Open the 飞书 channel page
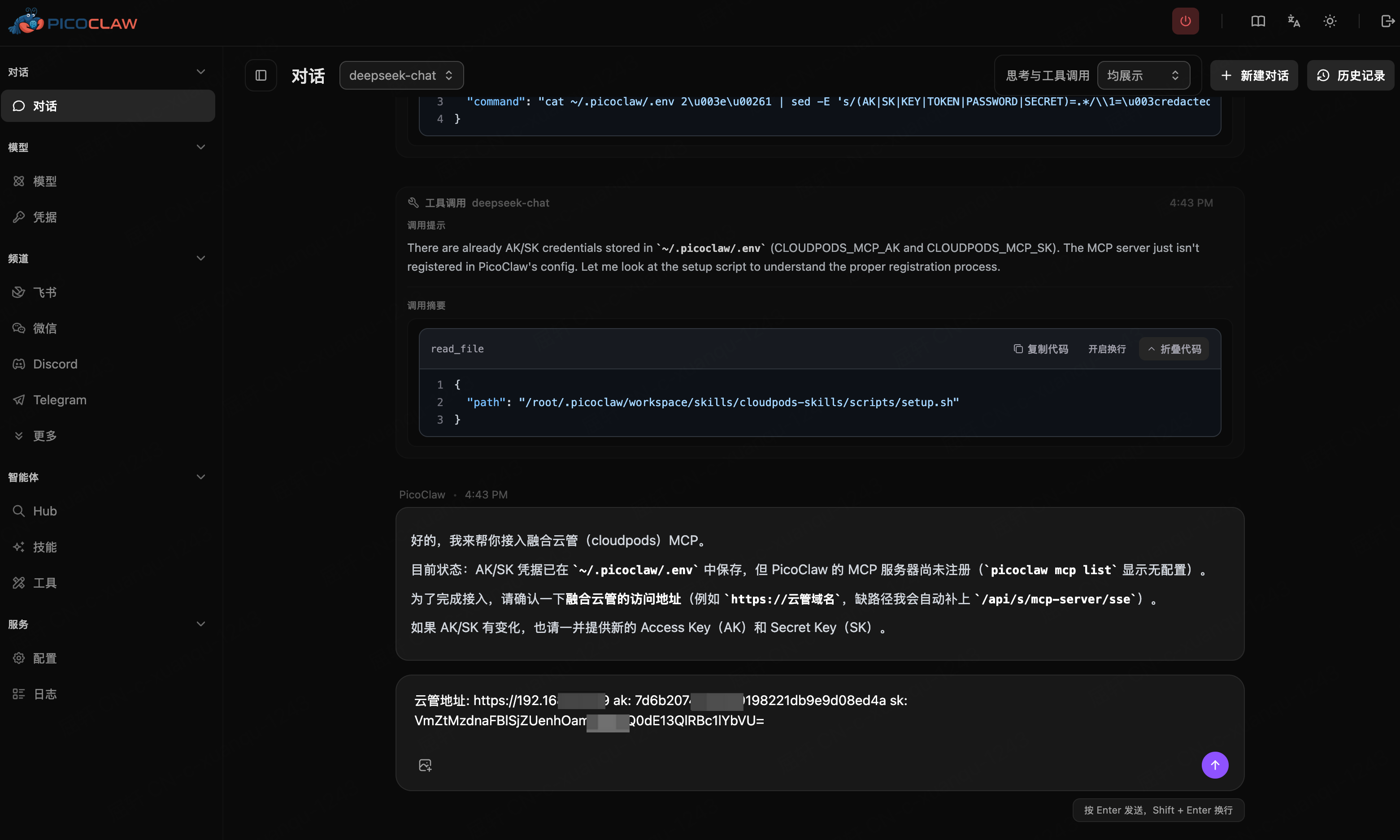 click(108, 292)
